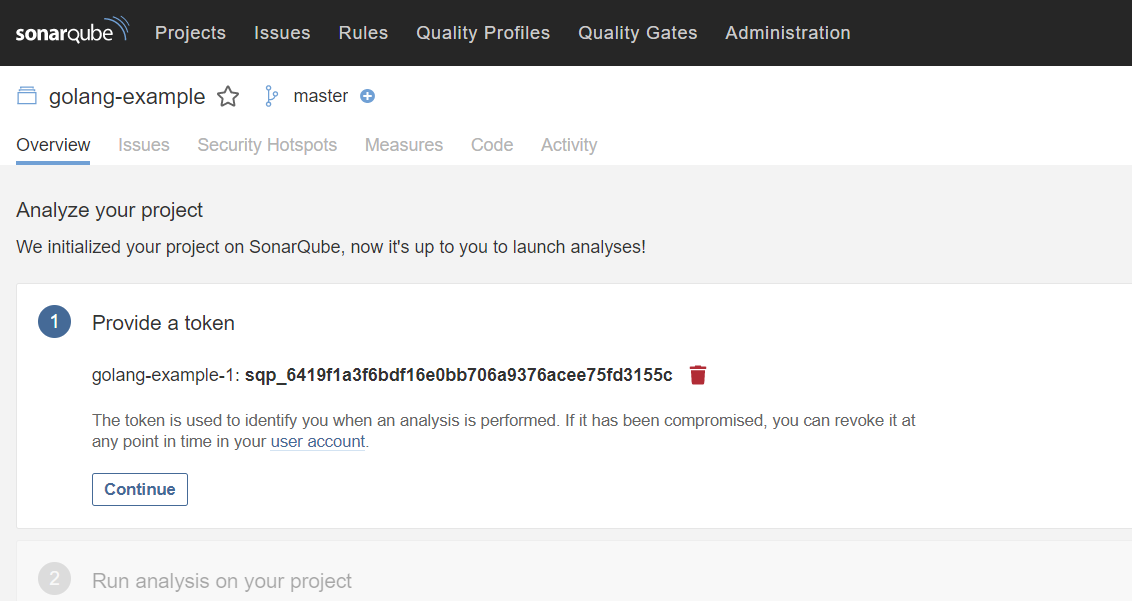Screen dimensions: 1132x601
Task: Open the Projects menu
Action: coord(191,33)
